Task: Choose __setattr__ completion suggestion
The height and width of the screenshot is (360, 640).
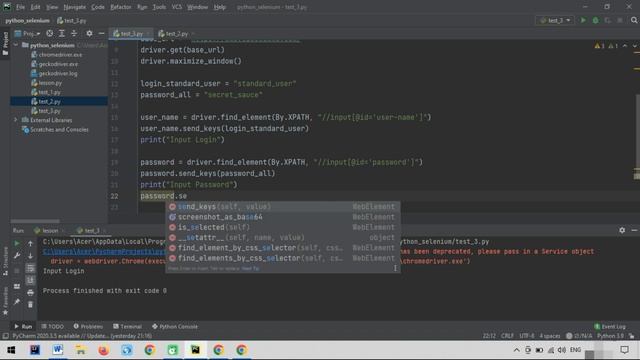Action: tap(282, 238)
